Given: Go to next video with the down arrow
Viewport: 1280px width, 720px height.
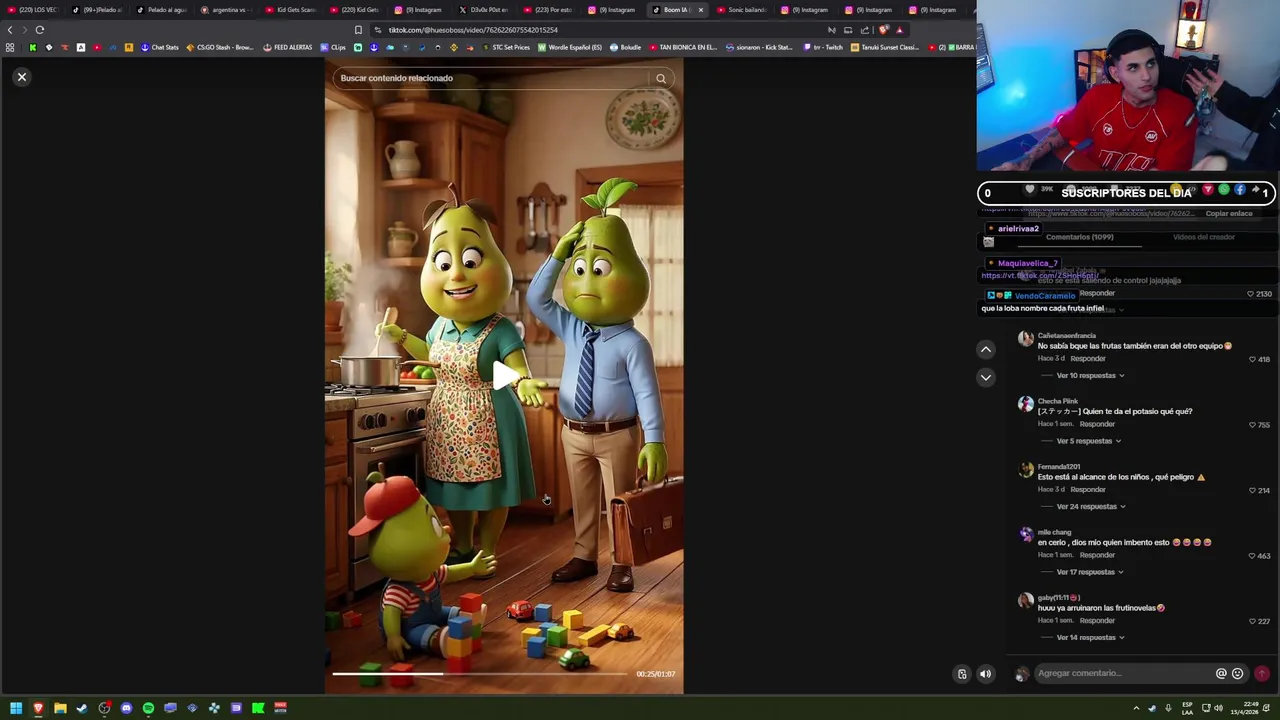Looking at the screenshot, I should click(986, 377).
